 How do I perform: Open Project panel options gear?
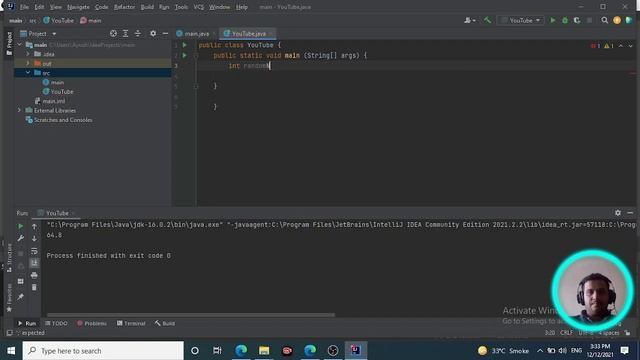(153, 33)
